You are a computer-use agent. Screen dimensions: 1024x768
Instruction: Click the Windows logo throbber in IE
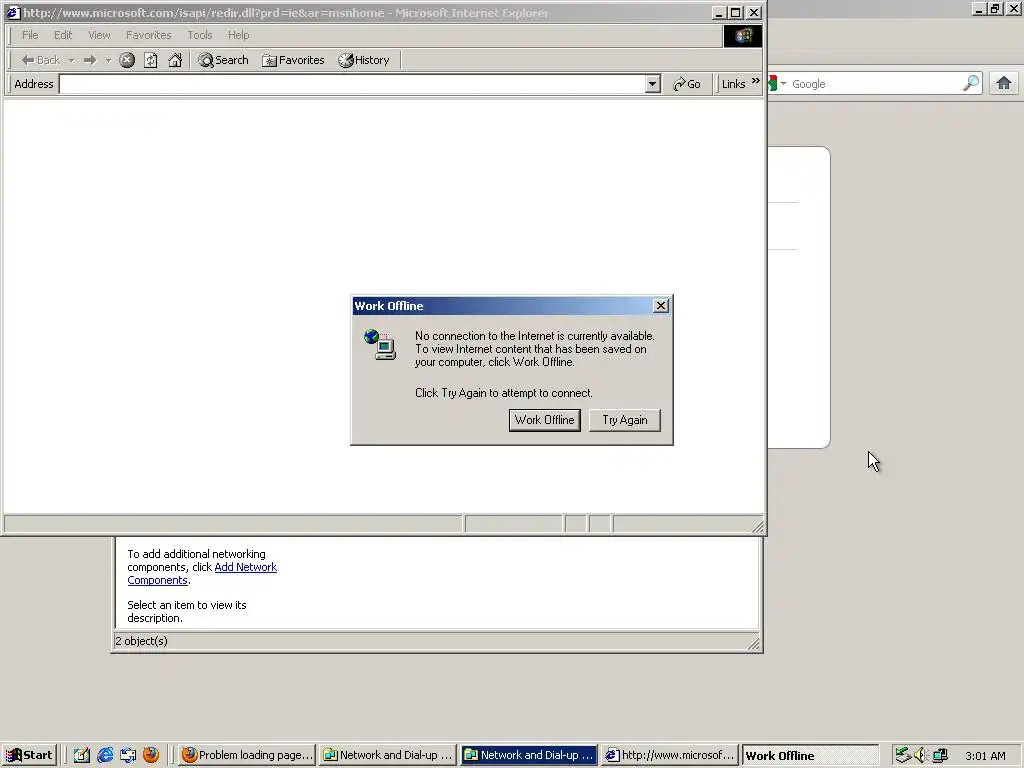pos(743,36)
